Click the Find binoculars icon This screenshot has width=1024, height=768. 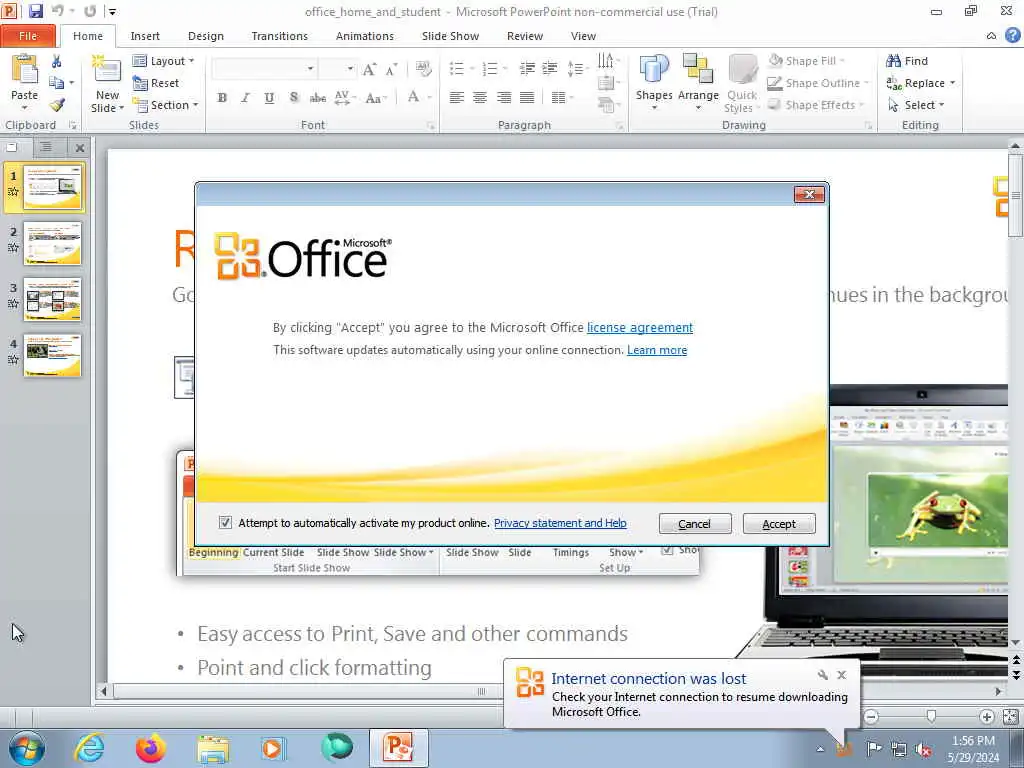(x=893, y=61)
